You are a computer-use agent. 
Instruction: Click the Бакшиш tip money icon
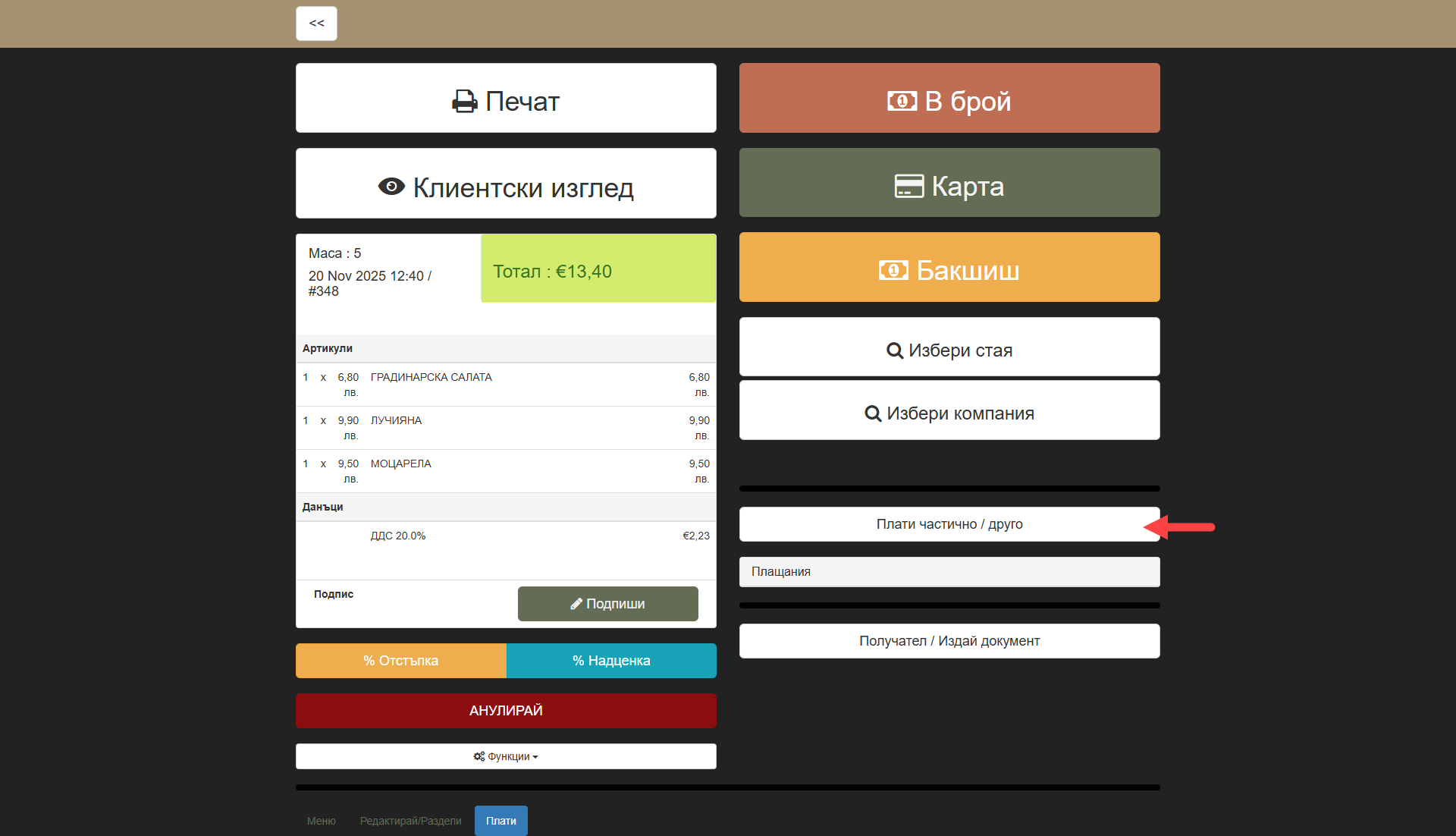(893, 270)
